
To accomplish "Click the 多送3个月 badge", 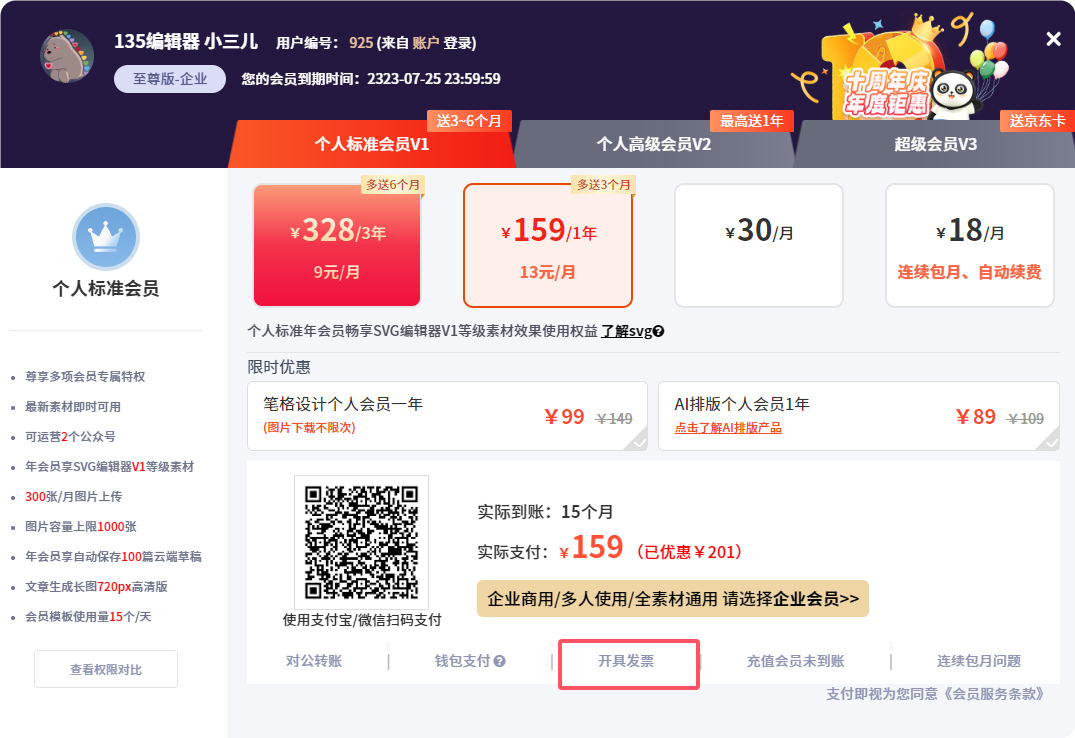I will tap(603, 184).
